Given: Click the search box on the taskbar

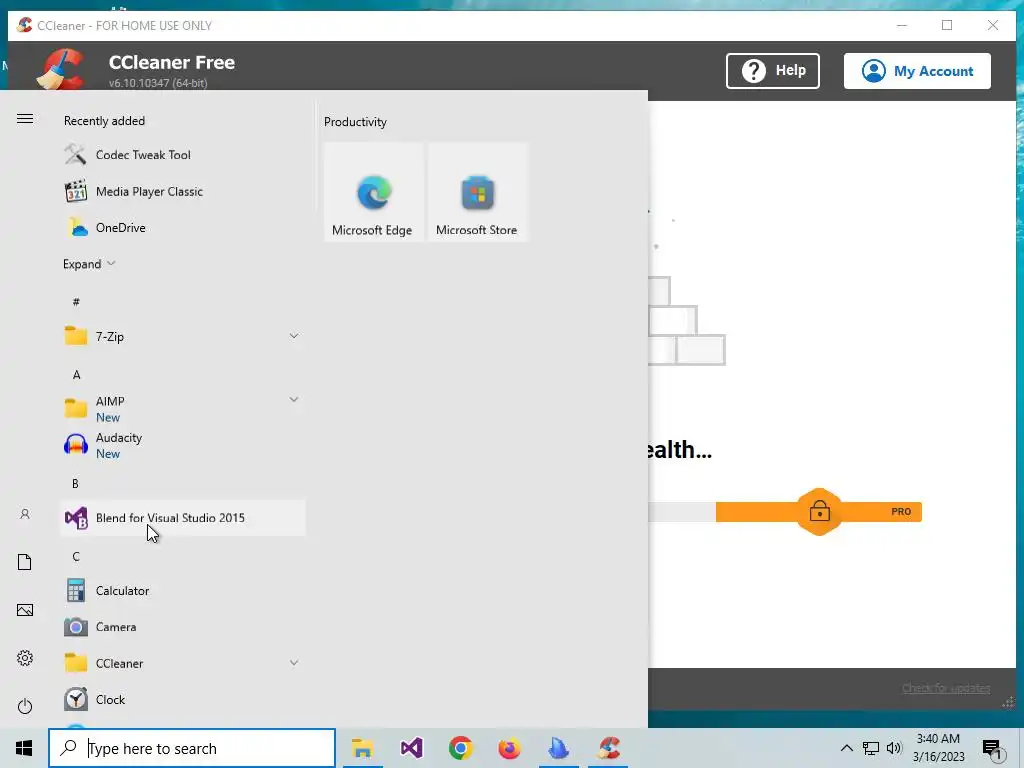Looking at the screenshot, I should [x=192, y=748].
